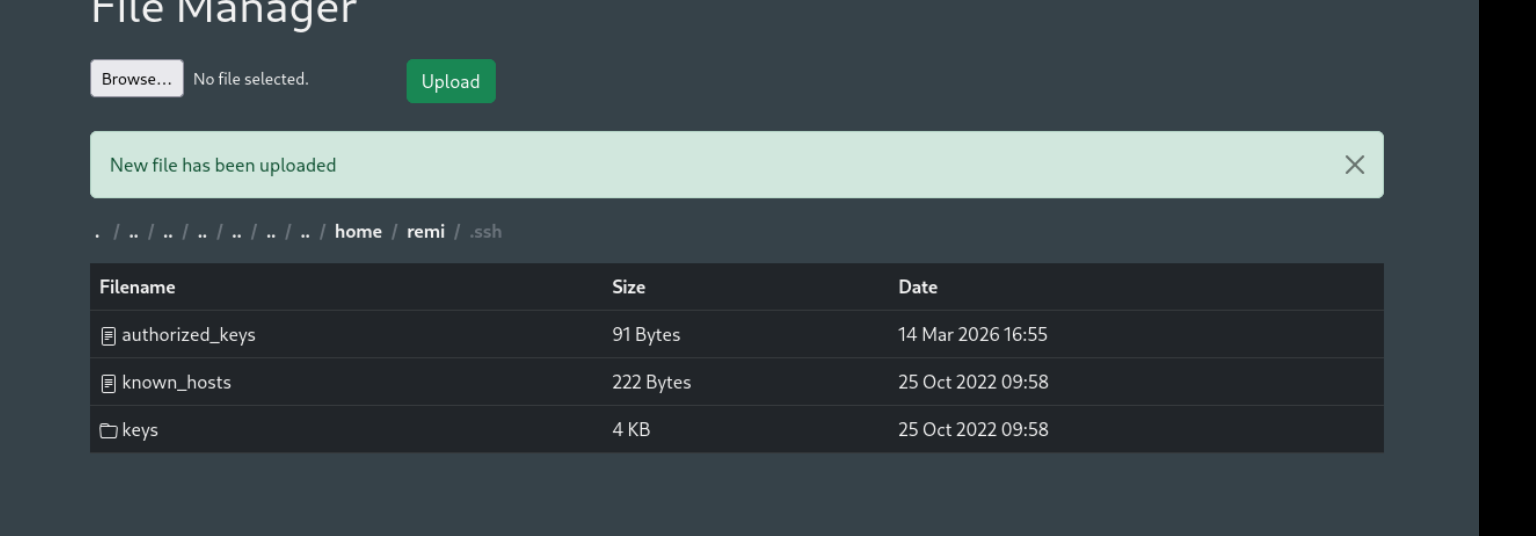Open the known_hosts file
Image resolution: width=1536 pixels, height=536 pixels.
click(176, 382)
